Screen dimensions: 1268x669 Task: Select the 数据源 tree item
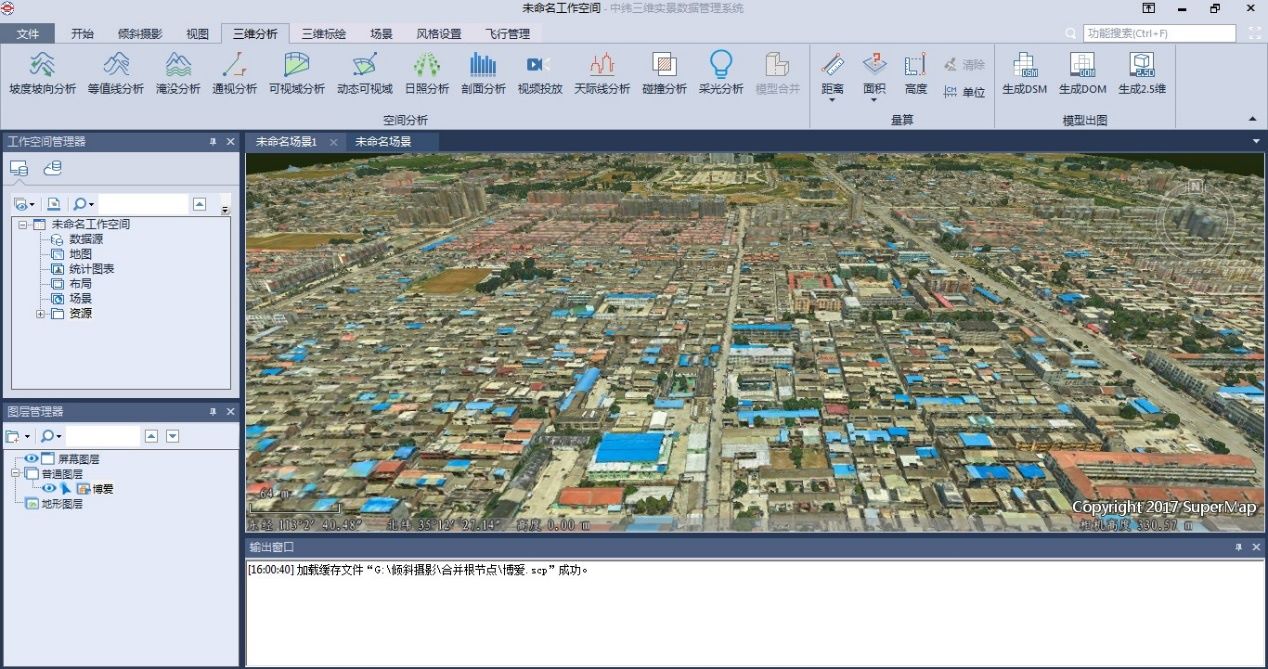click(85, 240)
